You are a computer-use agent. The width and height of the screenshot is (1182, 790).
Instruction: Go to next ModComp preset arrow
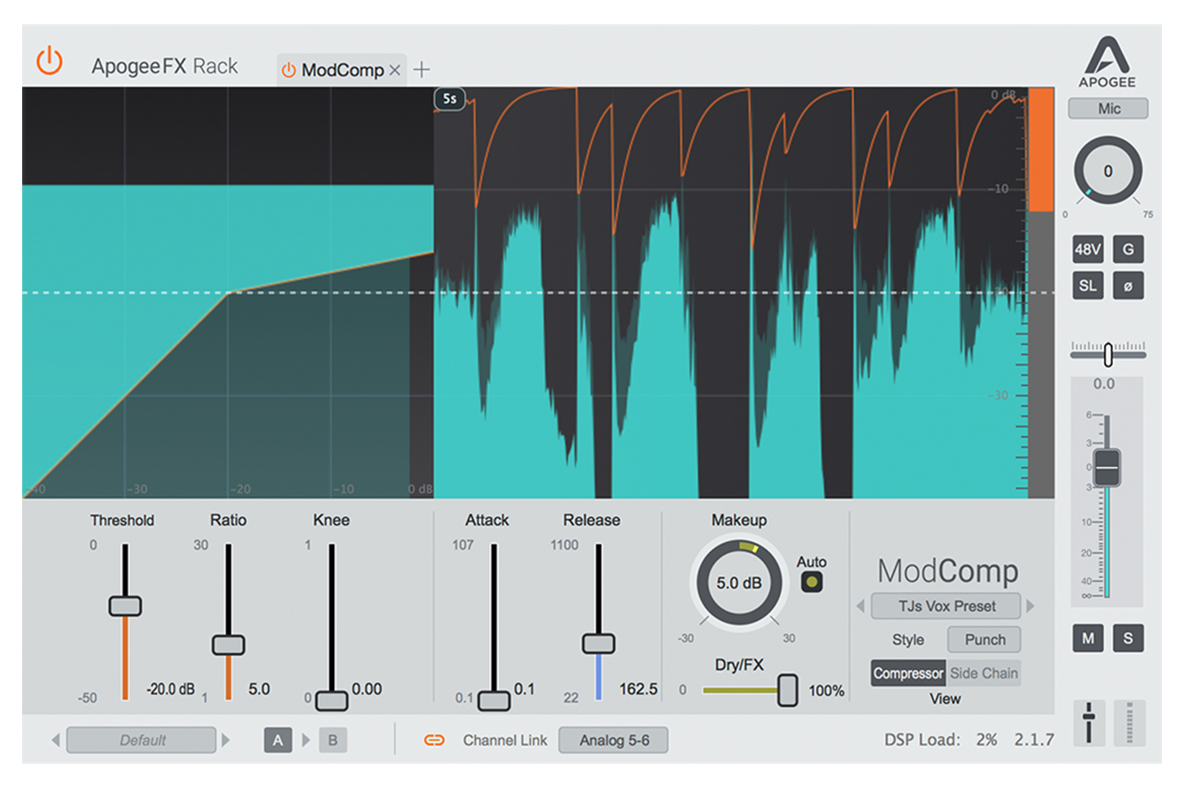point(1030,606)
